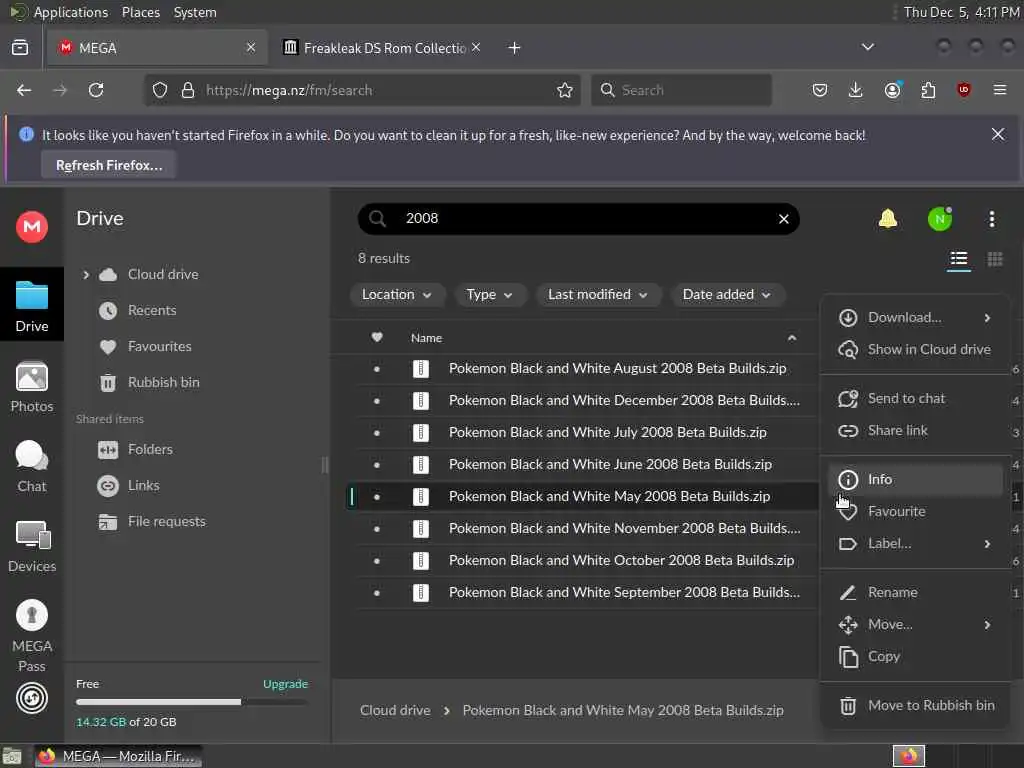List all open tabs dropdown
Image resolution: width=1024 pixels, height=768 pixels.
(868, 48)
